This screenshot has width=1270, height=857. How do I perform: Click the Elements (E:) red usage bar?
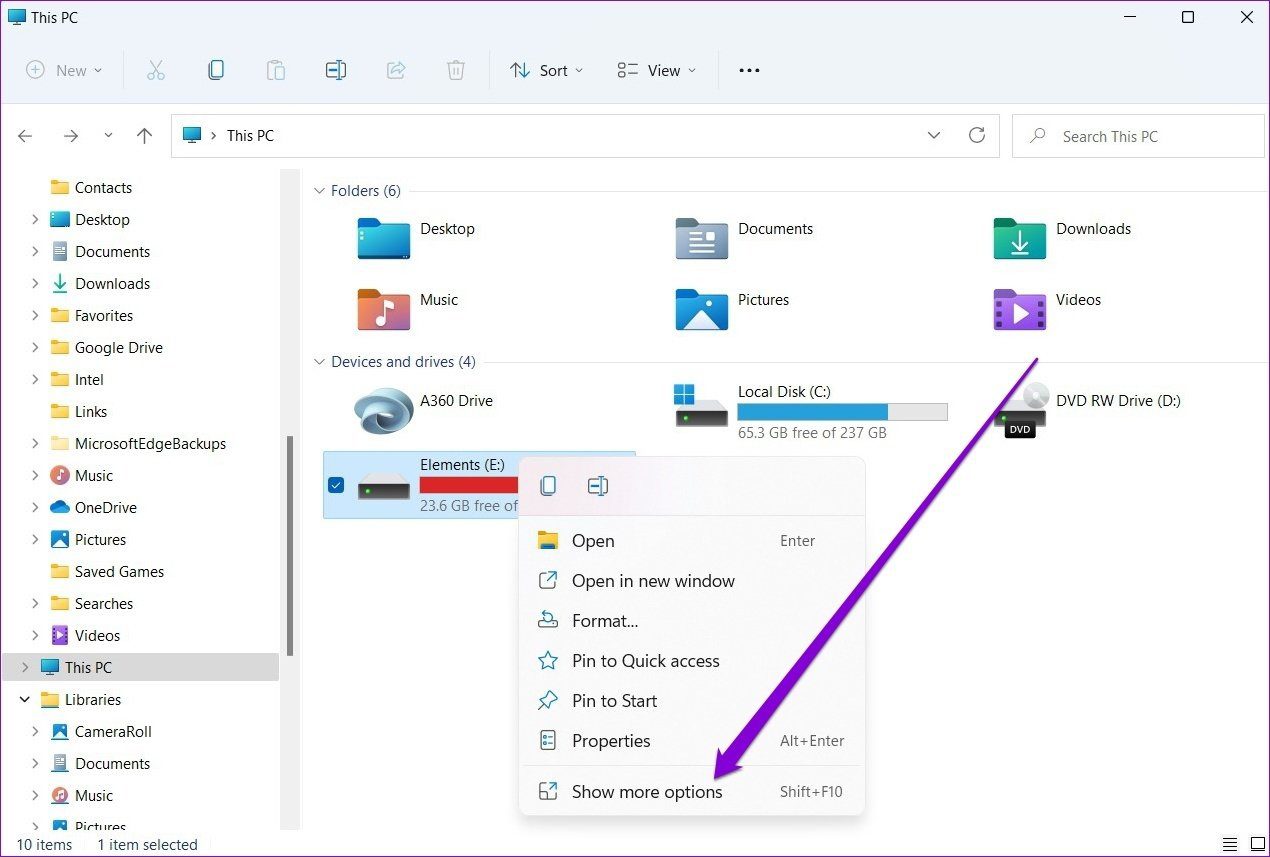click(x=470, y=485)
